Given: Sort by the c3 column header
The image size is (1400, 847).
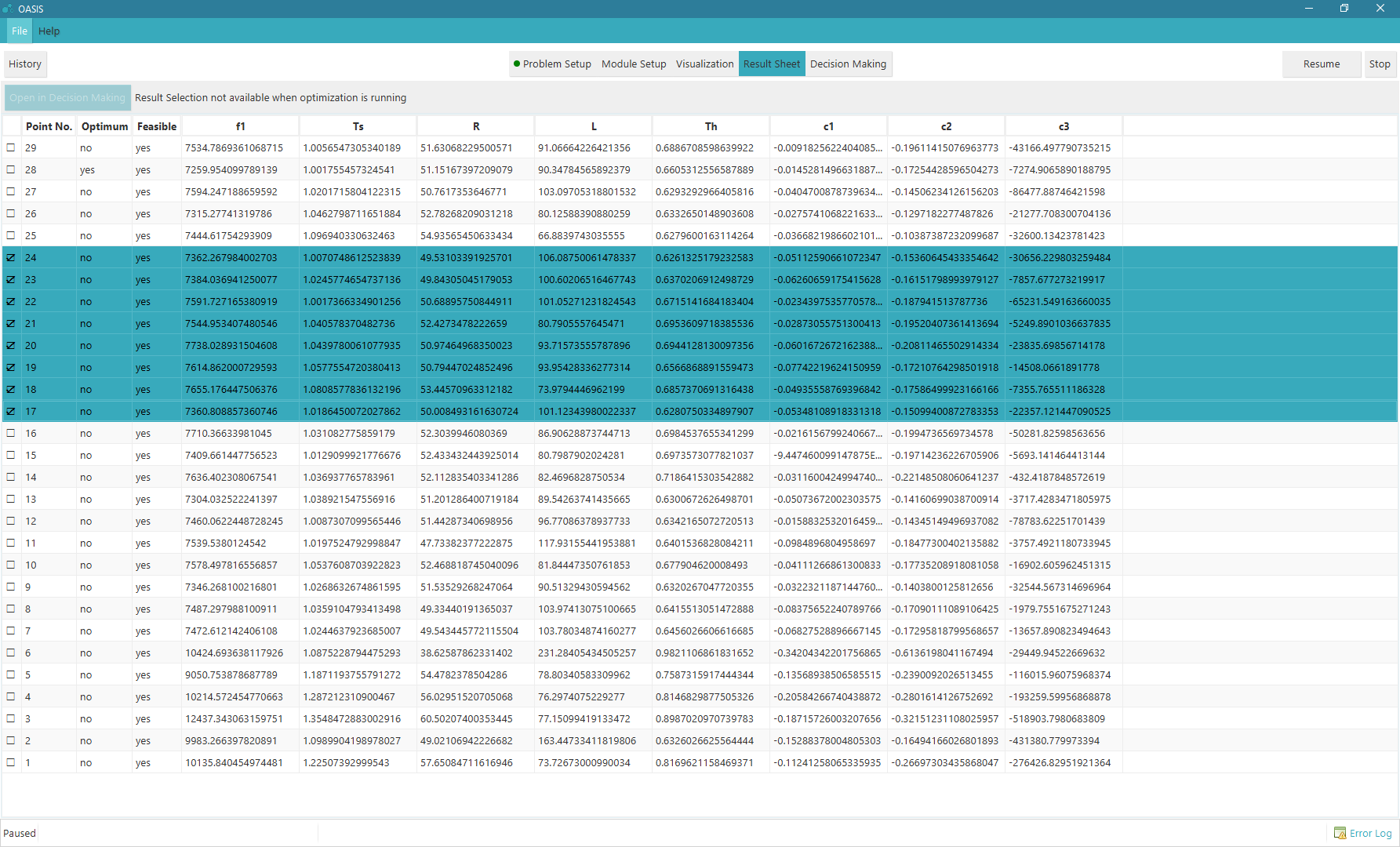Looking at the screenshot, I should point(1064,126).
